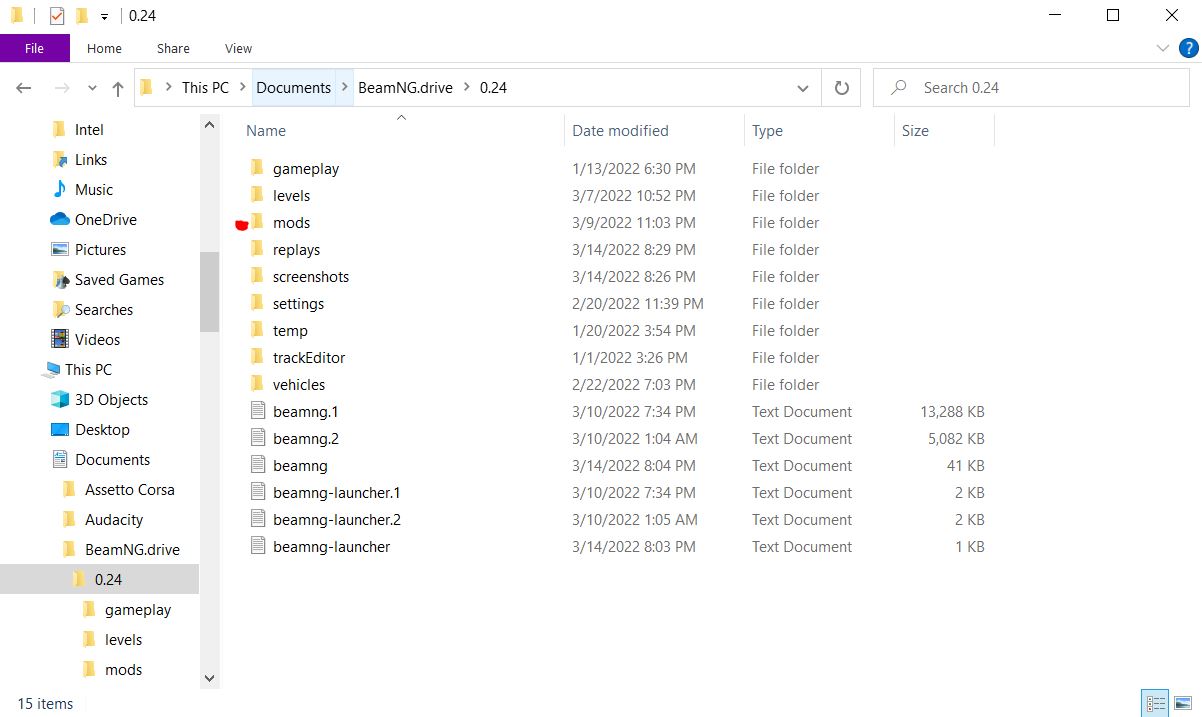Open Saved Games in the navigation pane

tap(119, 280)
